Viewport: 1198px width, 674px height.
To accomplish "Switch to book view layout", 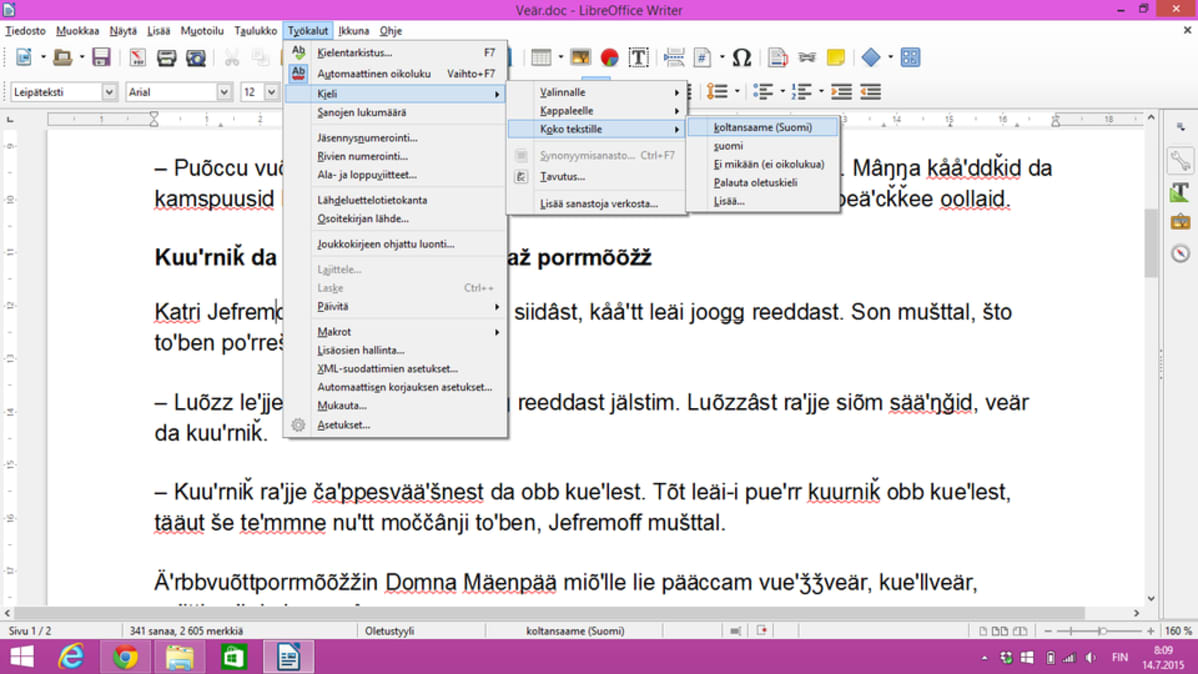I will point(1020,631).
